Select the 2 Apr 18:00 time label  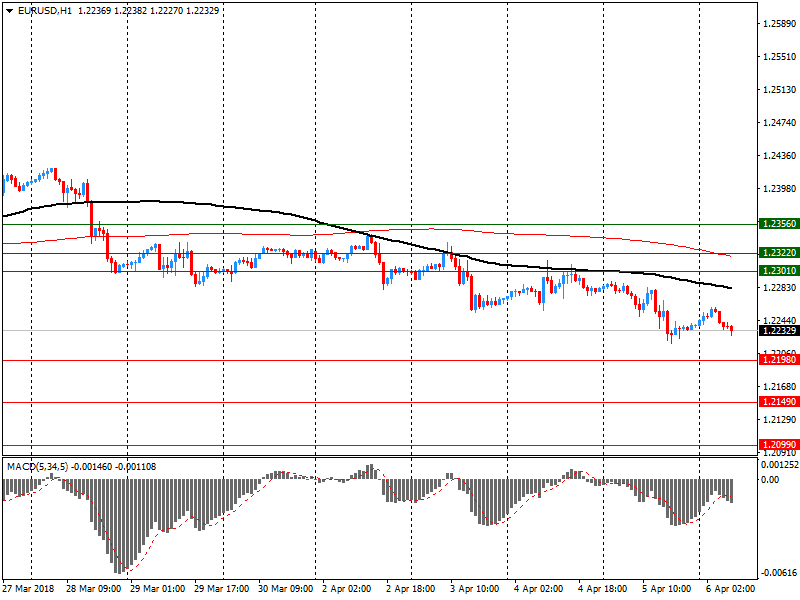[x=411, y=588]
